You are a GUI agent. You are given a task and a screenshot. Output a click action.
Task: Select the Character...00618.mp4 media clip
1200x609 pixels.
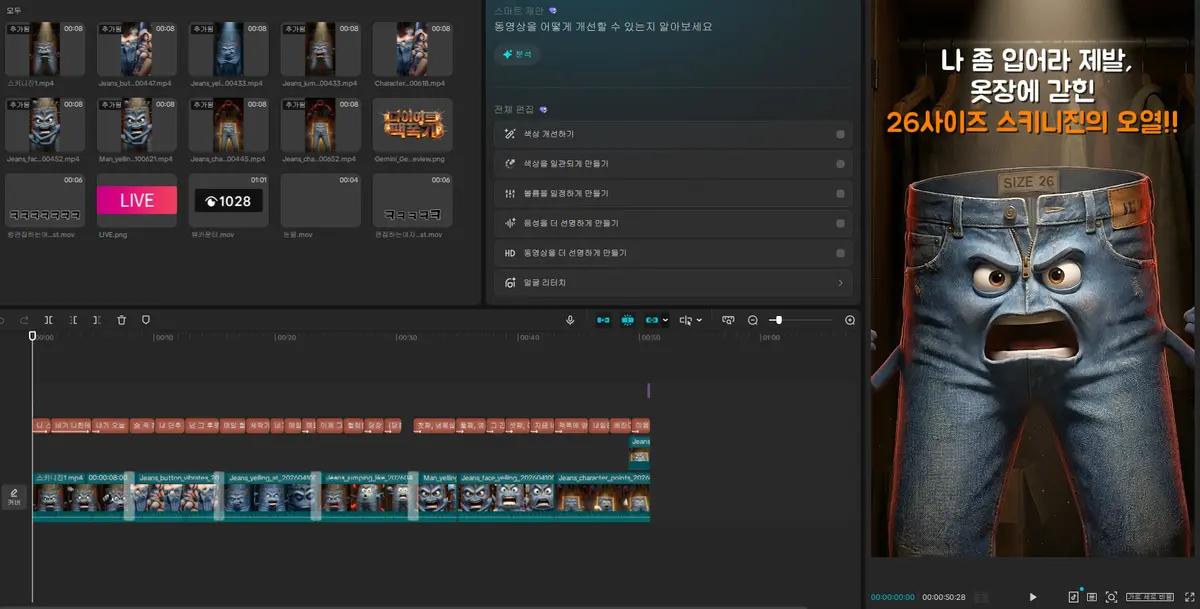[x=413, y=49]
